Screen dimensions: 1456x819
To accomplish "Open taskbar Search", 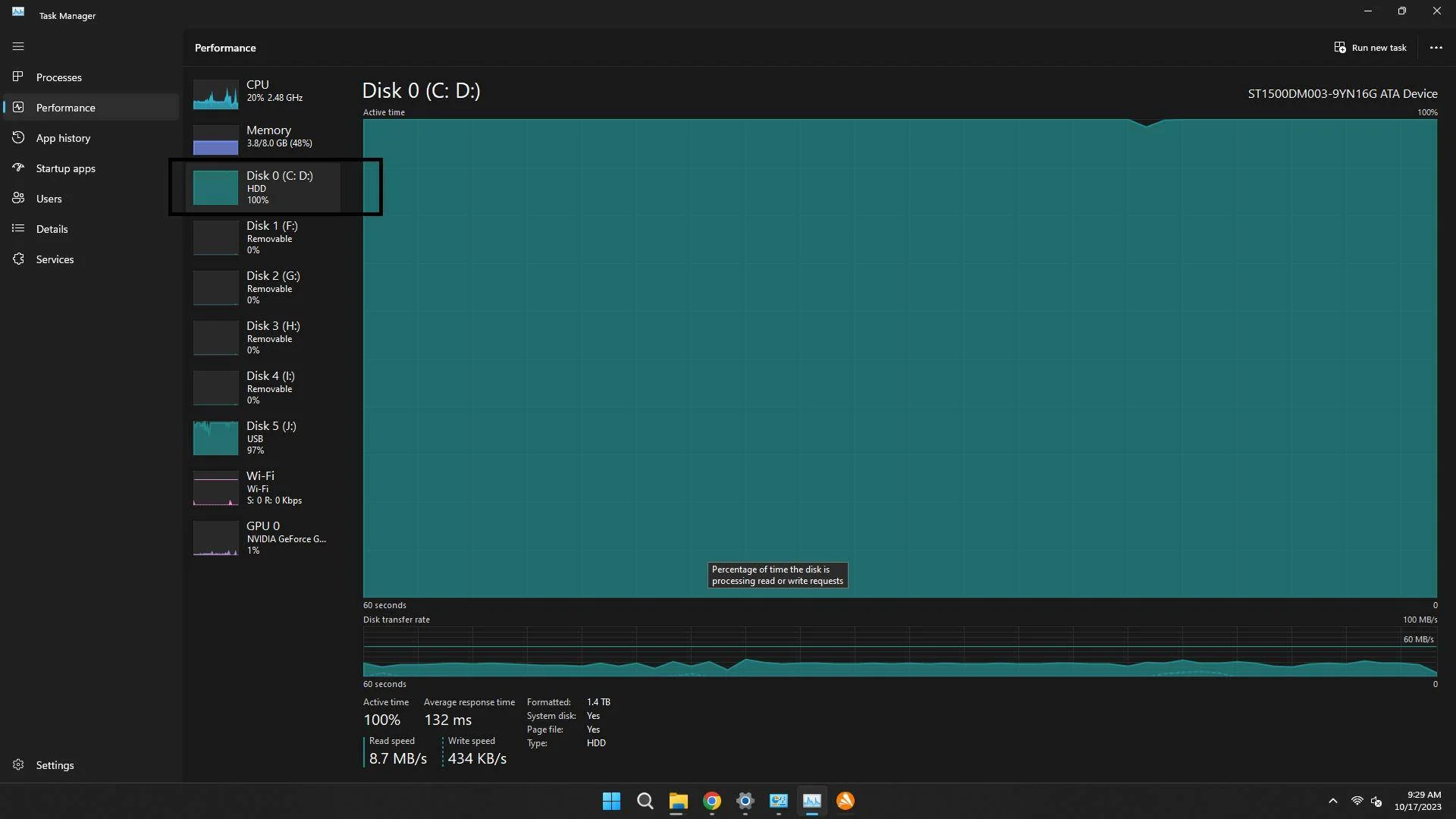I will [x=645, y=801].
